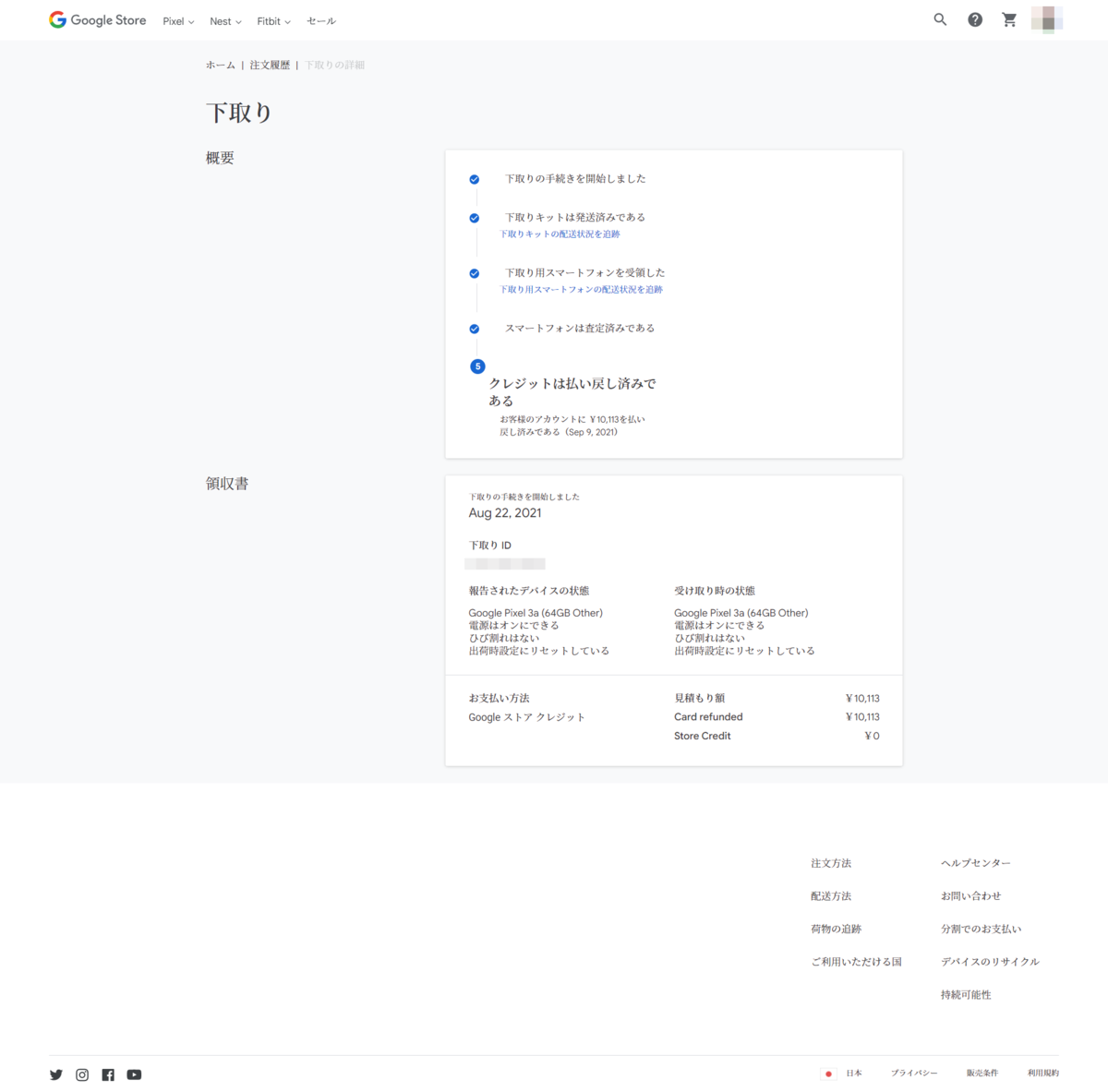Click the 概要 section label

point(220,158)
